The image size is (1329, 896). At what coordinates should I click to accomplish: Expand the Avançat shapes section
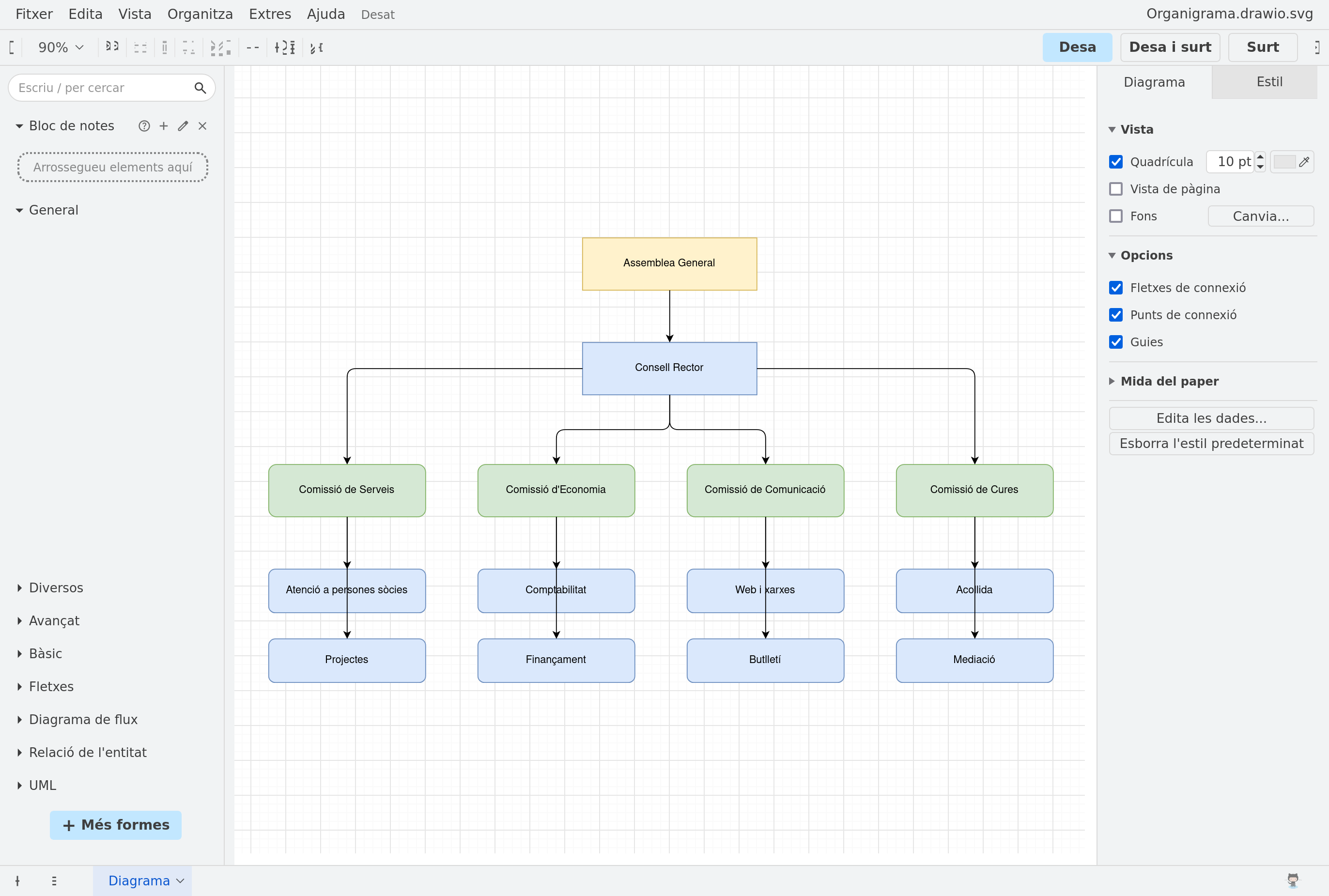47,620
